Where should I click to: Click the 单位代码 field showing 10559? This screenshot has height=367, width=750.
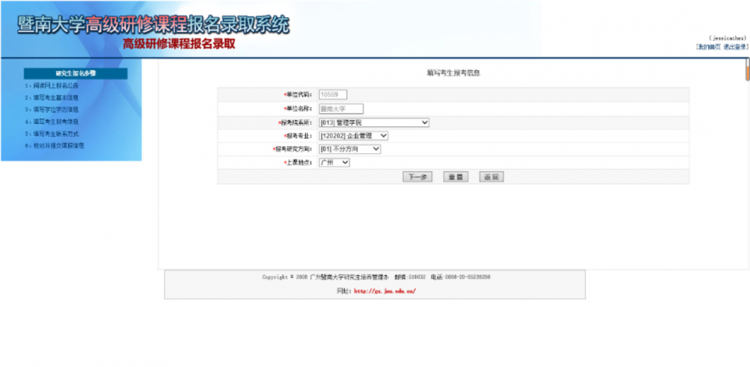click(333, 95)
